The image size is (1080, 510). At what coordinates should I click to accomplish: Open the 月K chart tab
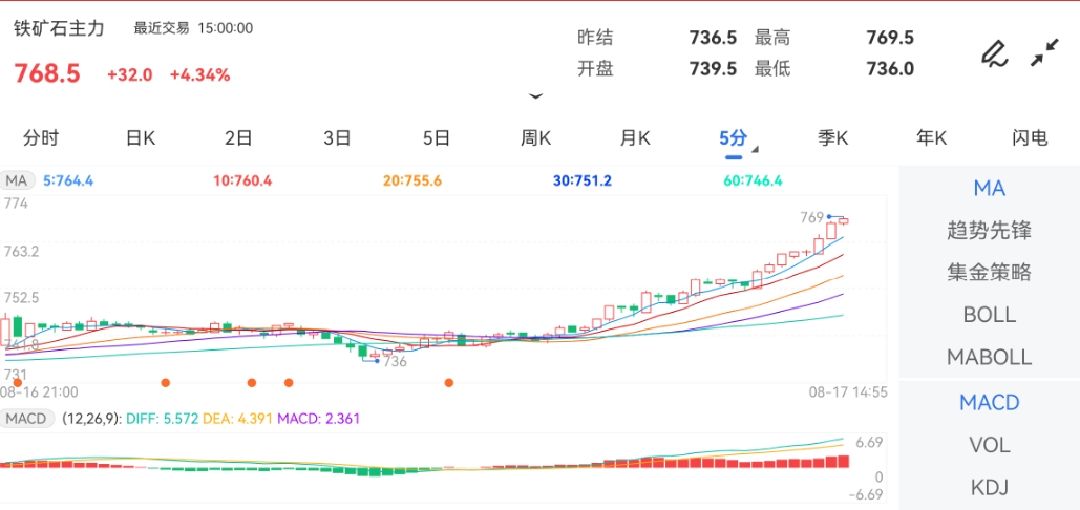[x=635, y=139]
